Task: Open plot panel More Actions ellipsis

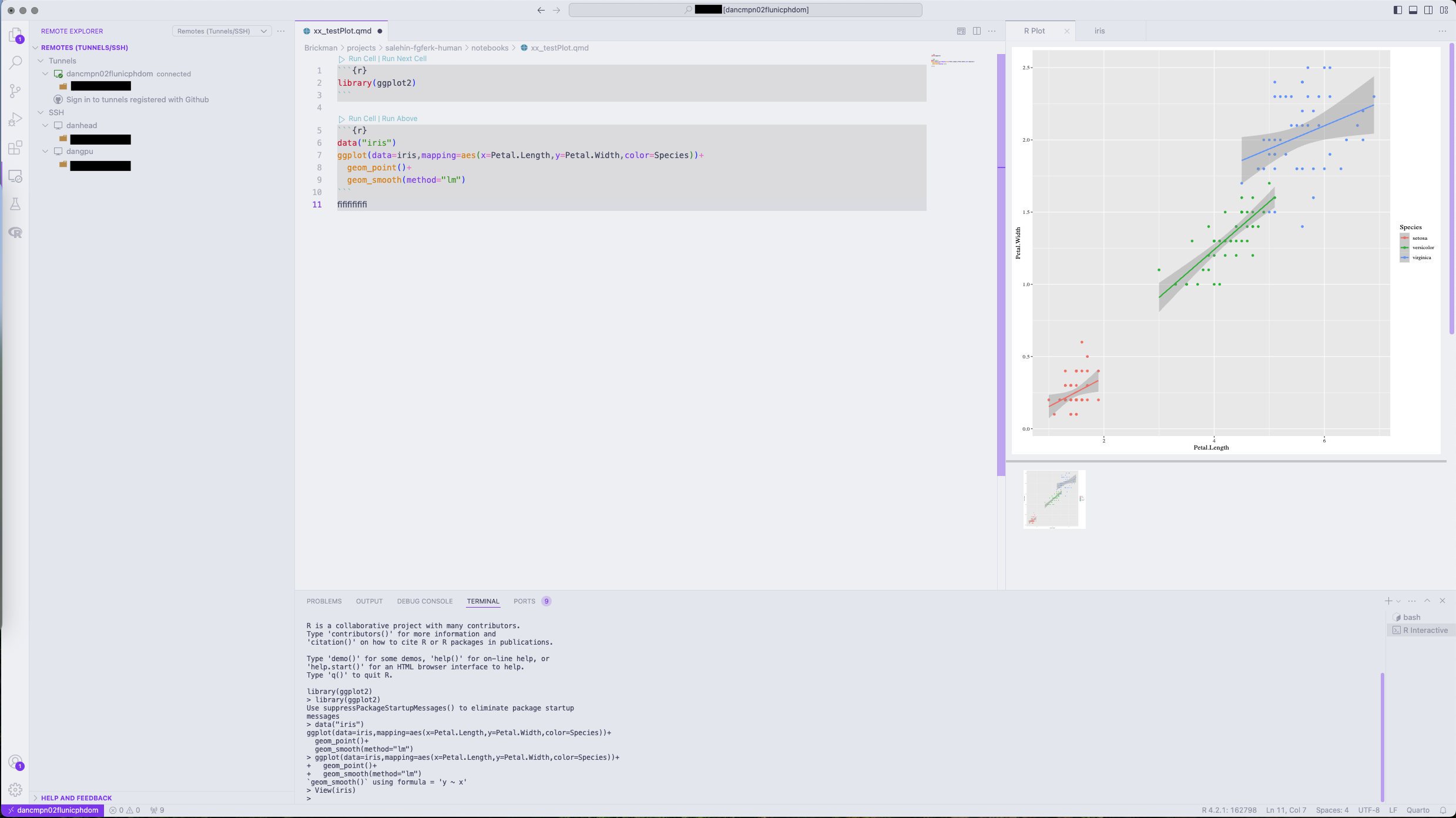Action: [1442, 31]
